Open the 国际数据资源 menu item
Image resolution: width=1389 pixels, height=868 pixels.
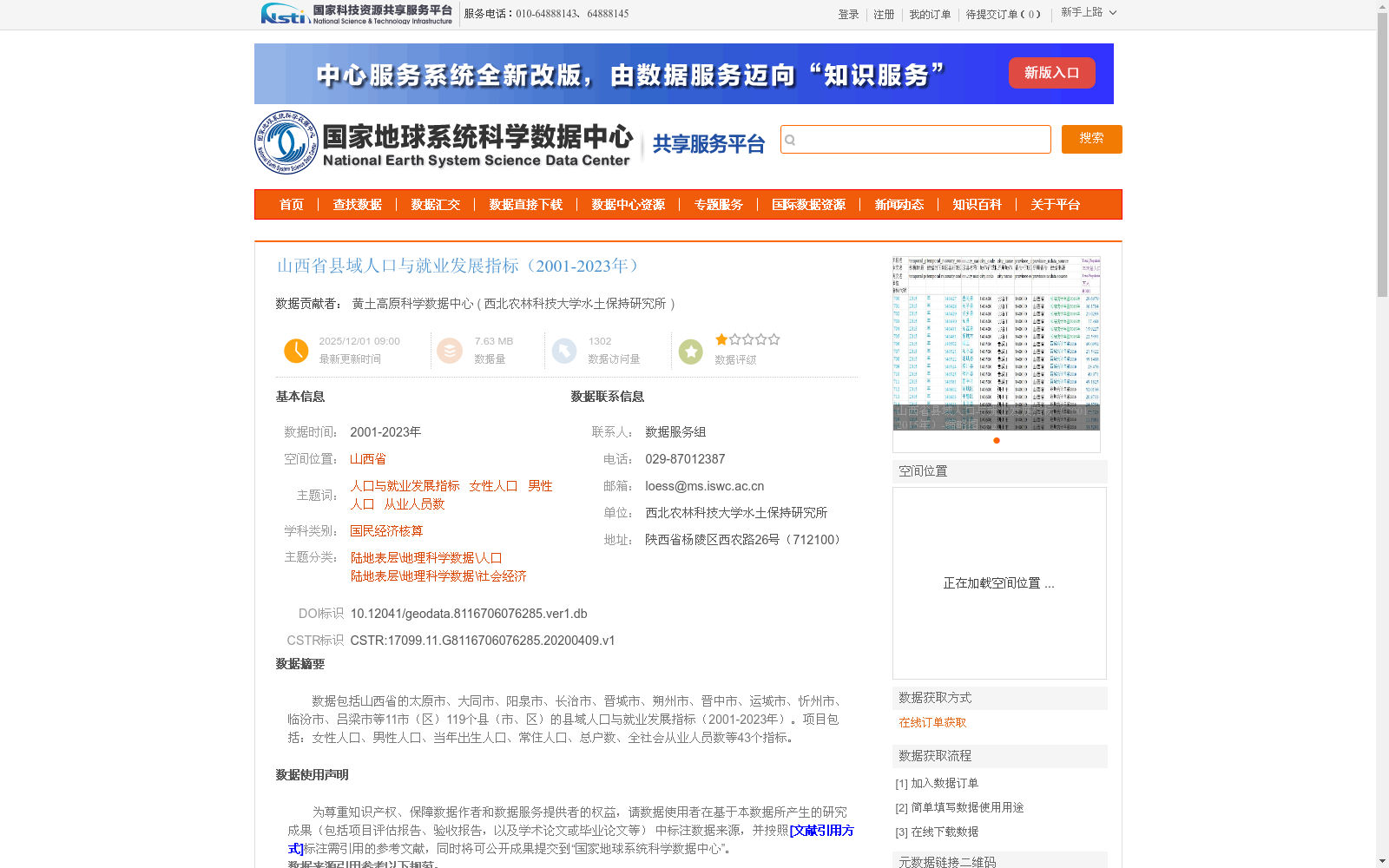pos(808,205)
